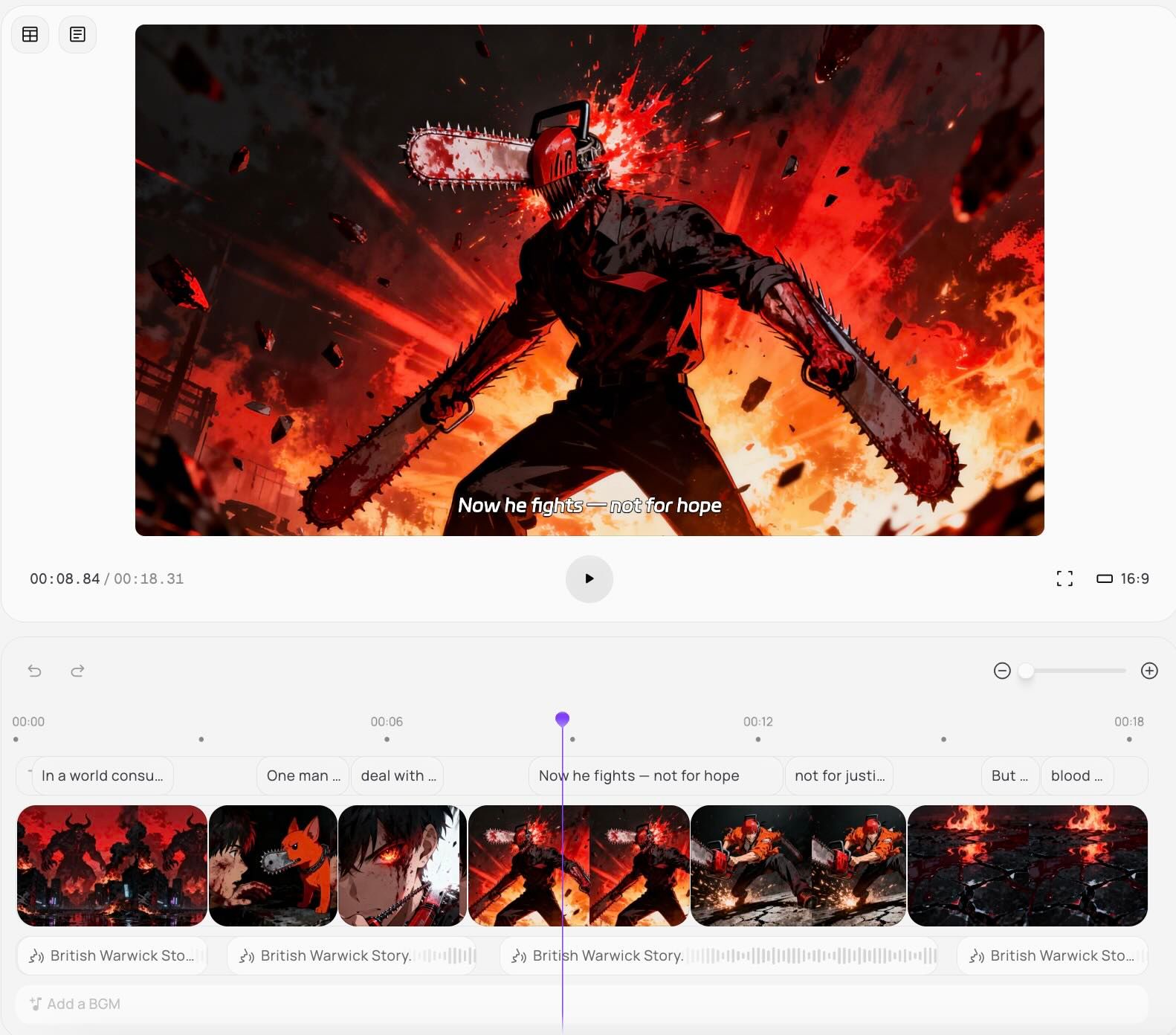Viewport: 1176px width, 1035px height.
Task: Select the 'not for justi...' subtitle clip
Action: click(839, 776)
